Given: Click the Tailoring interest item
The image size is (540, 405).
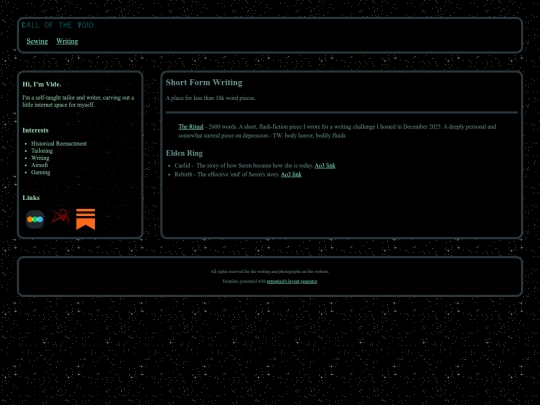Looking at the screenshot, I should 42,151.
